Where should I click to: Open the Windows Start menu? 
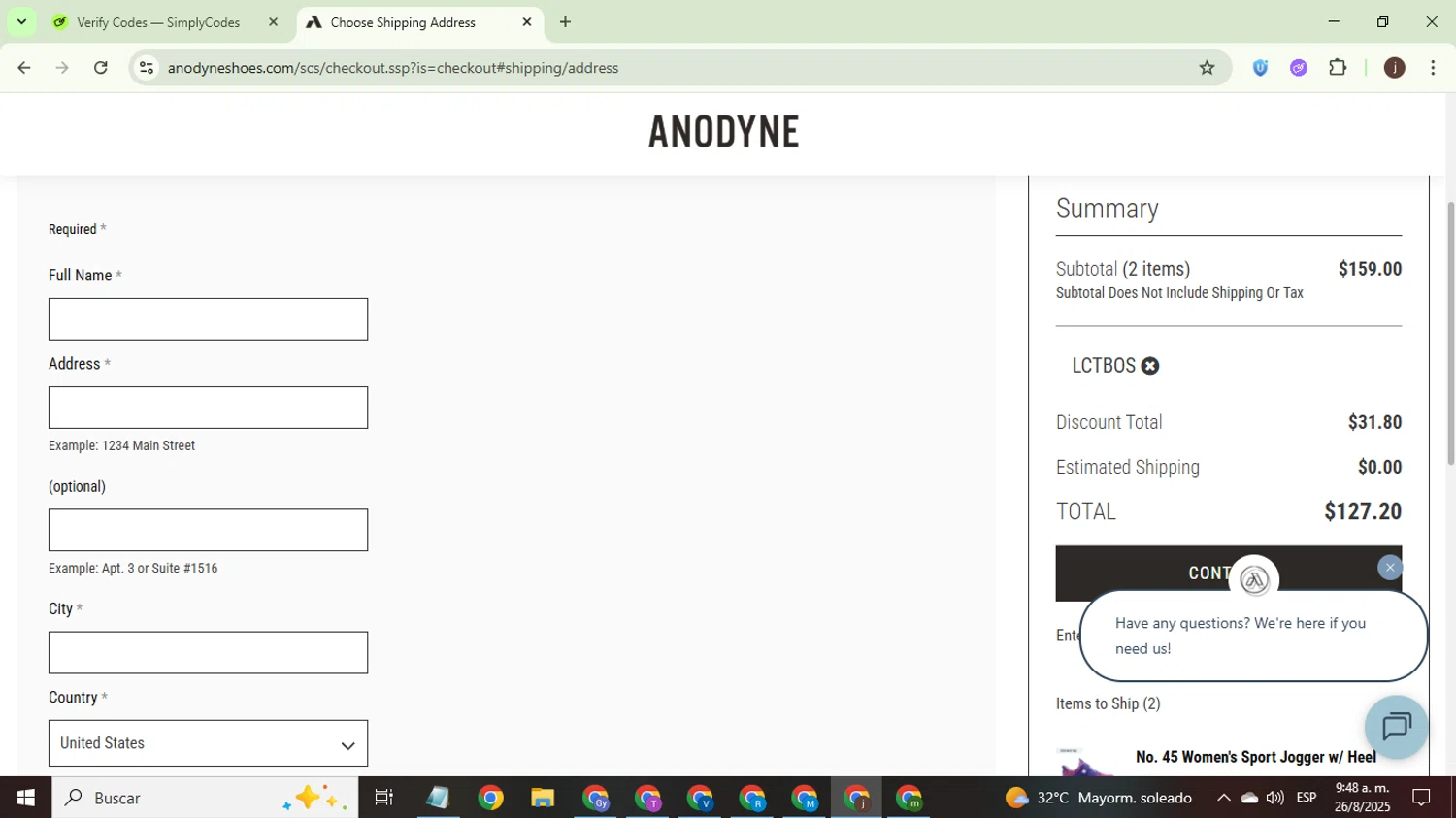coord(25,798)
